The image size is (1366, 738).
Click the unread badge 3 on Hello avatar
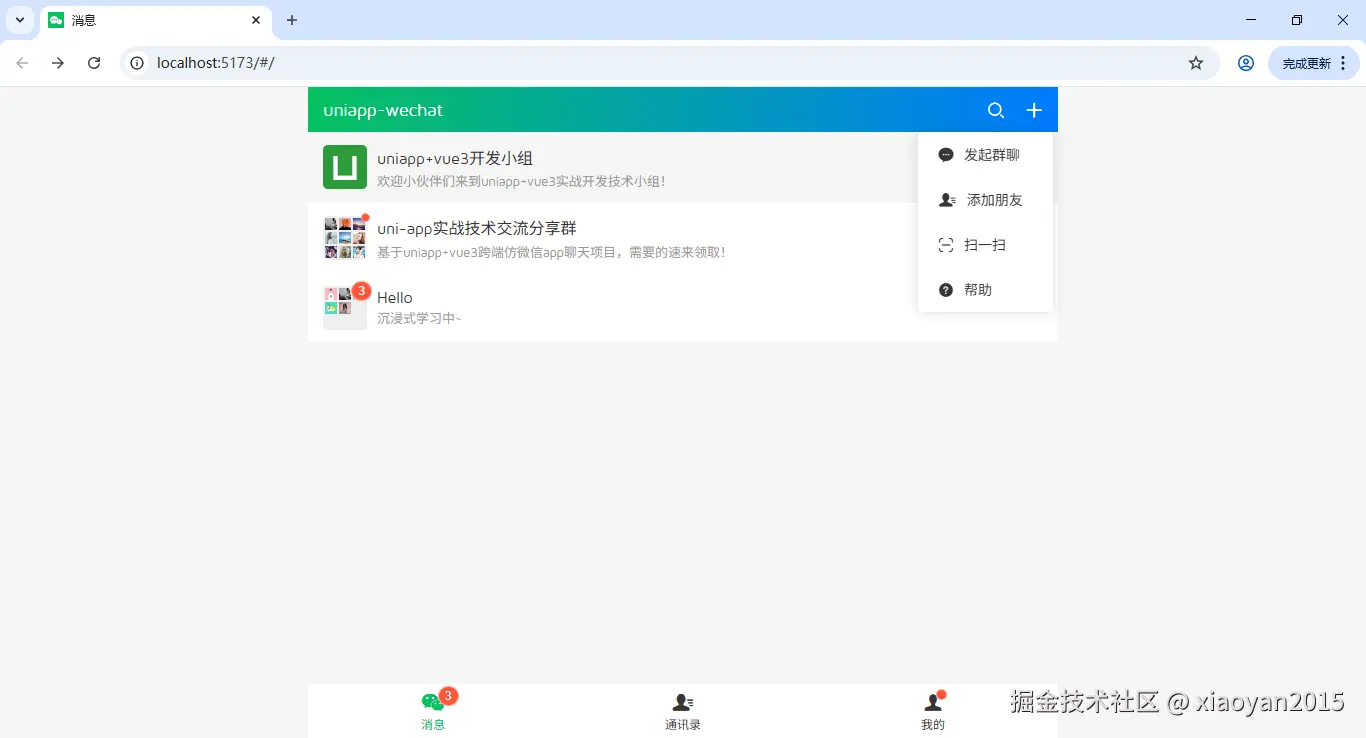pyautogui.click(x=362, y=290)
